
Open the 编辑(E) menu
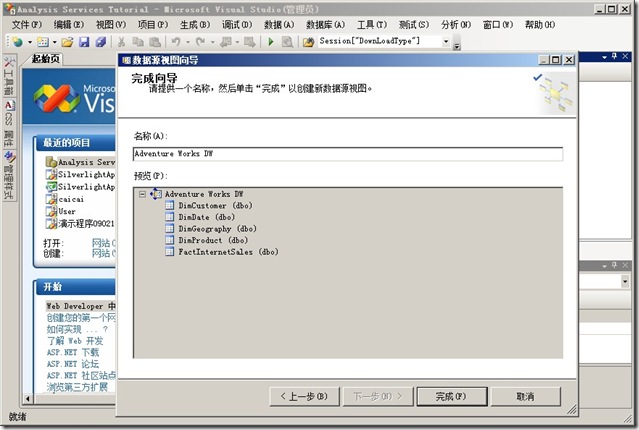[x=69, y=25]
